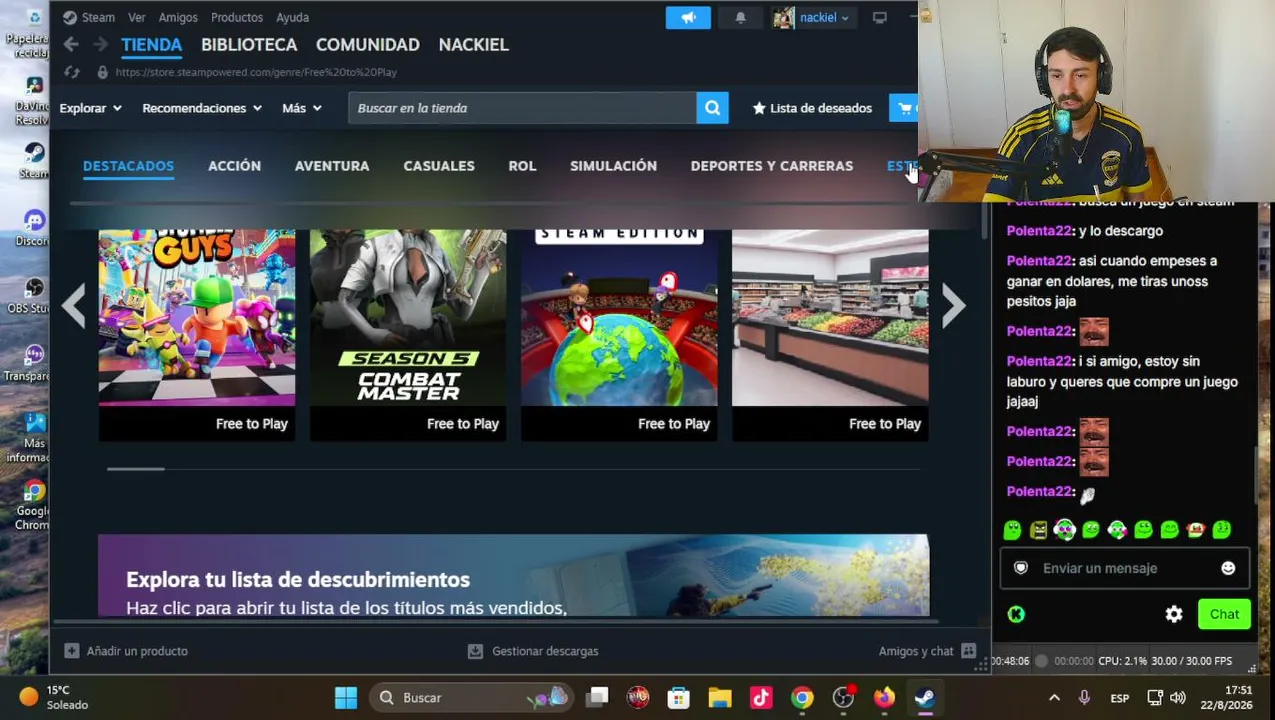Viewport: 1275px width, 720px height.
Task: Open Discord desktop shortcut
Action: coord(33,228)
